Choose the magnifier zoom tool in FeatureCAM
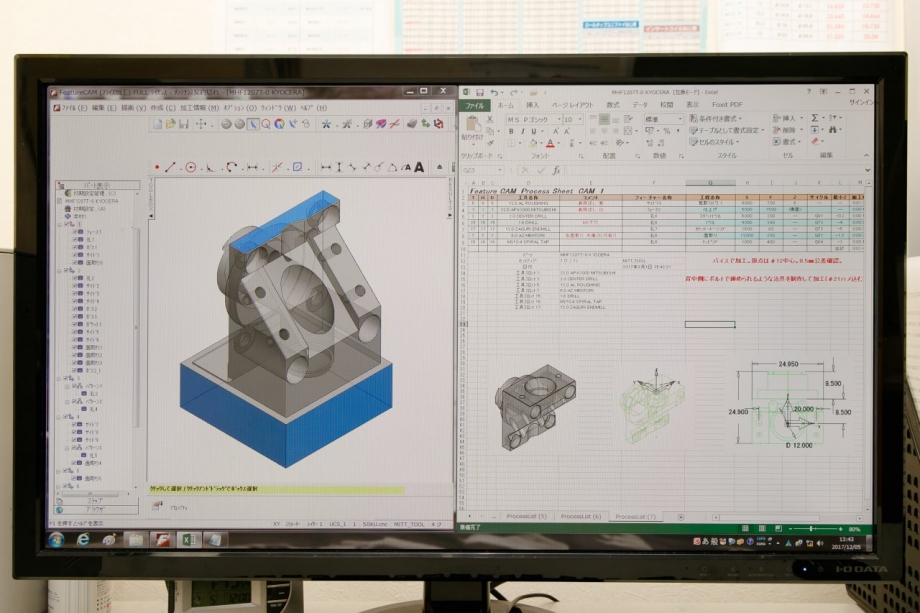The height and width of the screenshot is (613, 920). click(x=266, y=124)
